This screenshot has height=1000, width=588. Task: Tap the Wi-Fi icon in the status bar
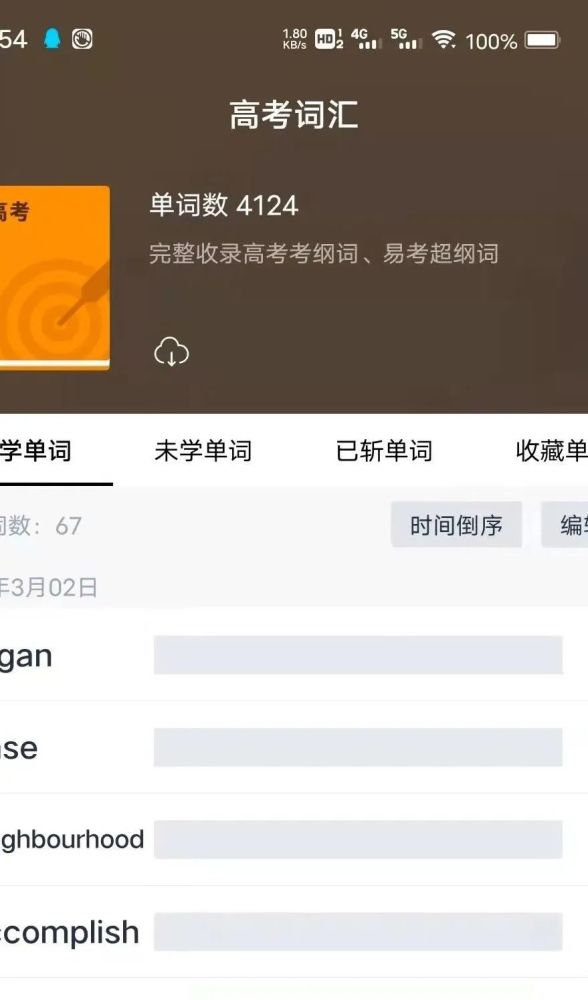point(444,40)
